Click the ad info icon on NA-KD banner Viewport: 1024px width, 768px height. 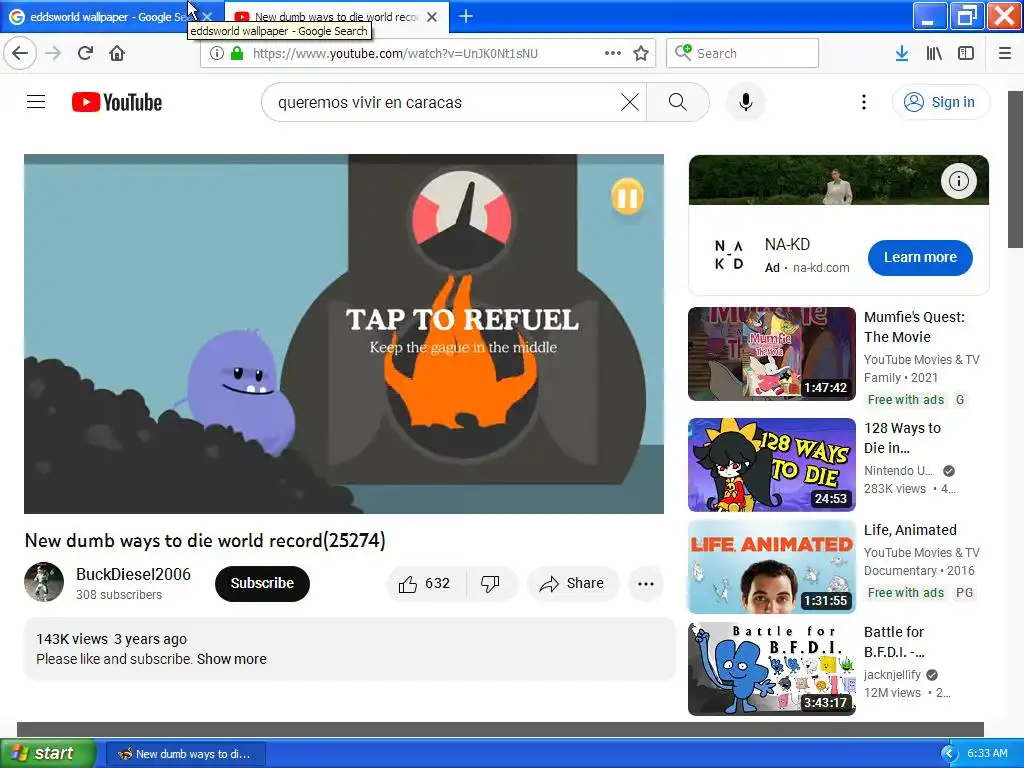point(958,181)
